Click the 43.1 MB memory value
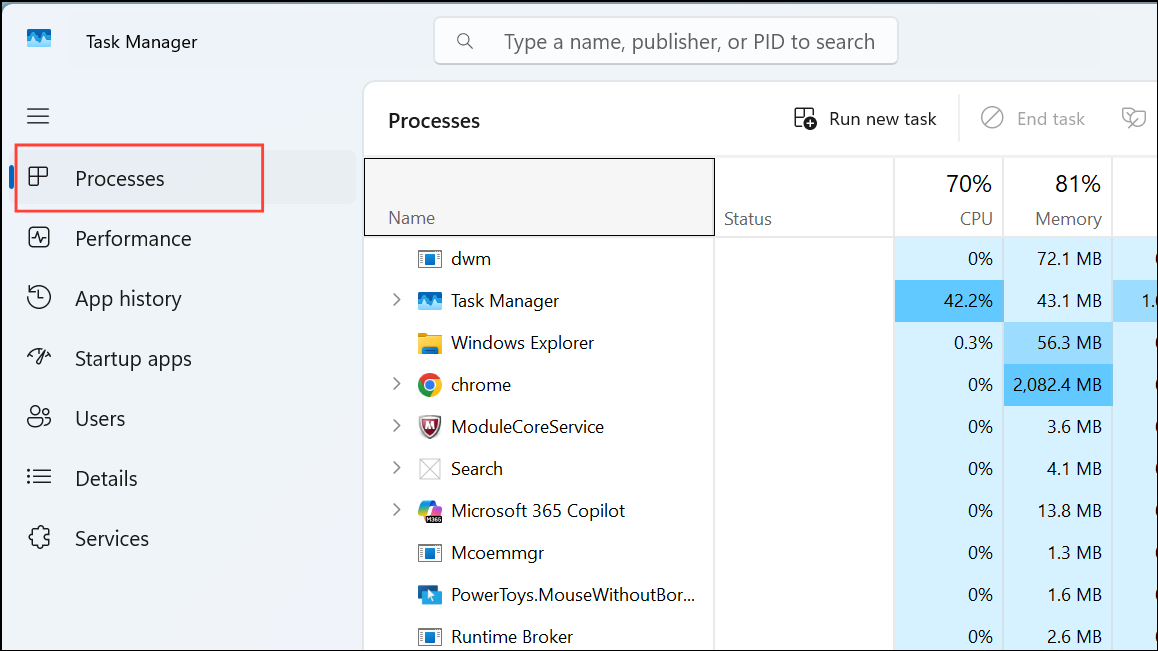 pyautogui.click(x=1069, y=301)
